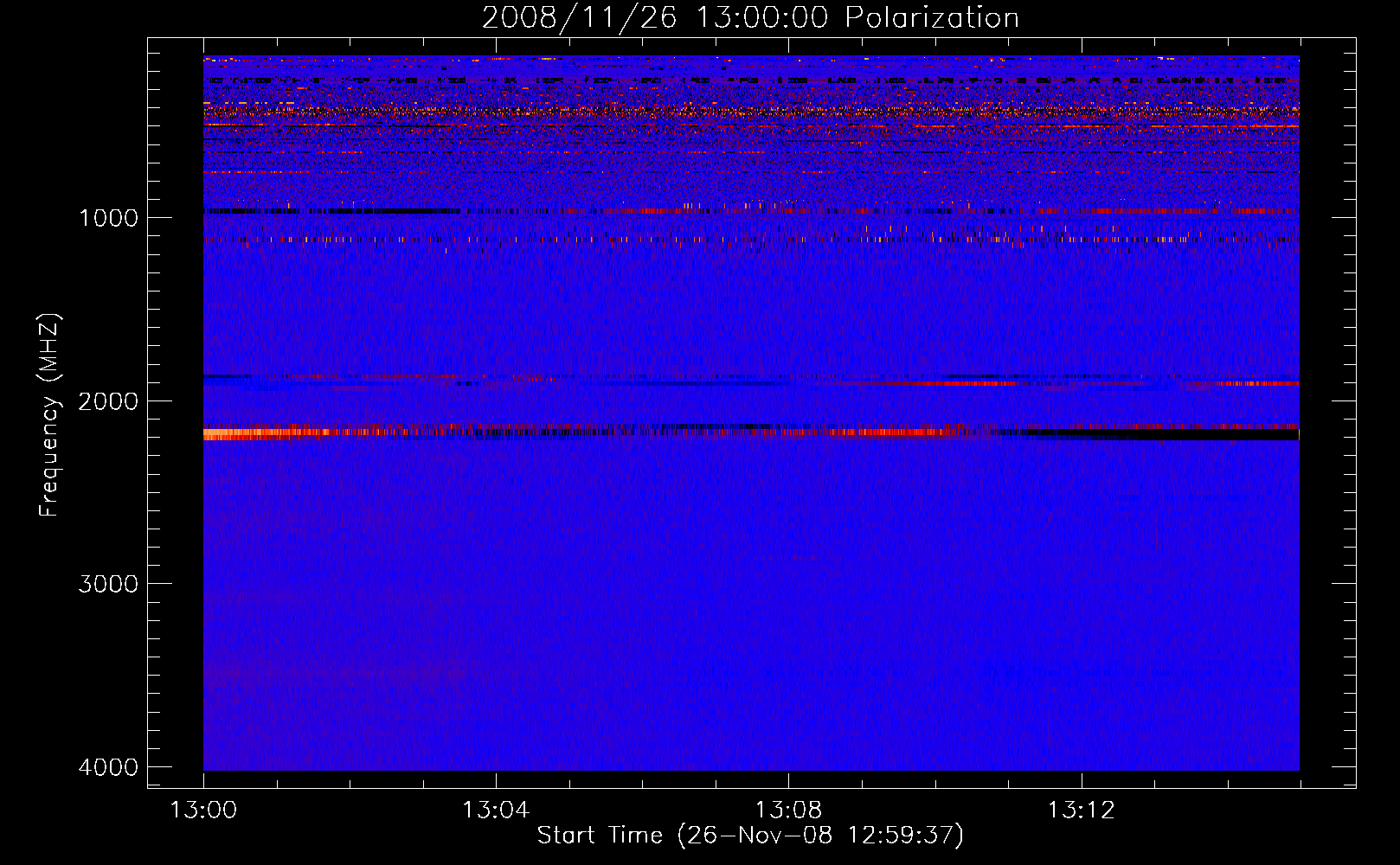The width and height of the screenshot is (1400, 865).
Task: Click the "13:04" time tick label
Action: click(x=496, y=811)
